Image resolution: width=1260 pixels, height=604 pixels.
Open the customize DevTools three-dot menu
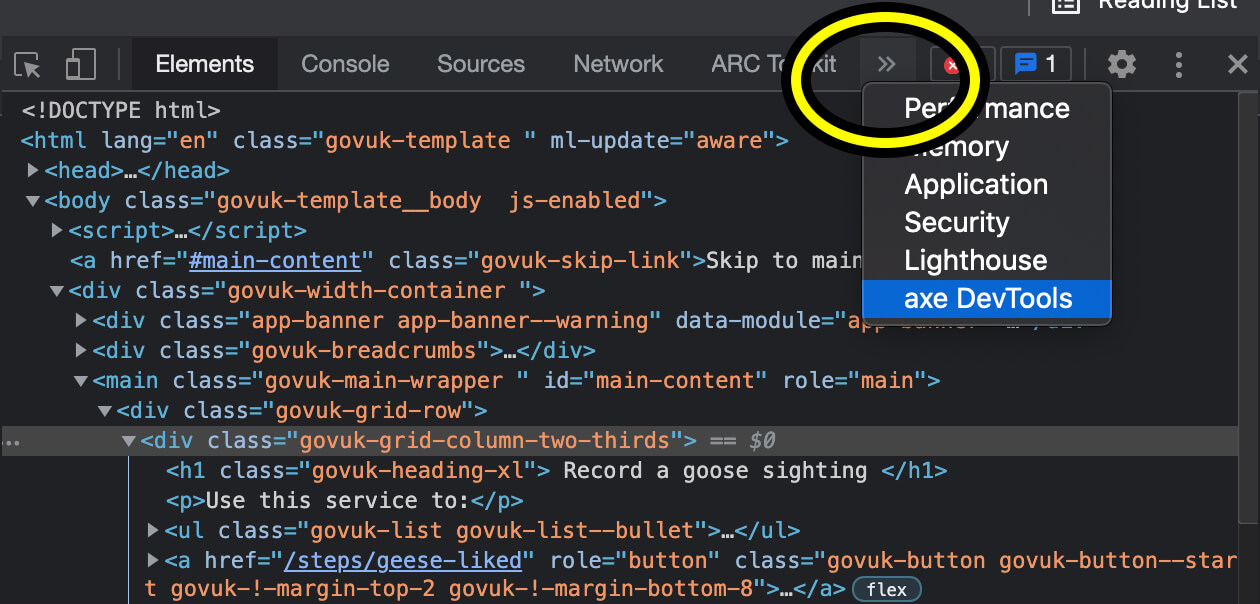coord(1179,64)
